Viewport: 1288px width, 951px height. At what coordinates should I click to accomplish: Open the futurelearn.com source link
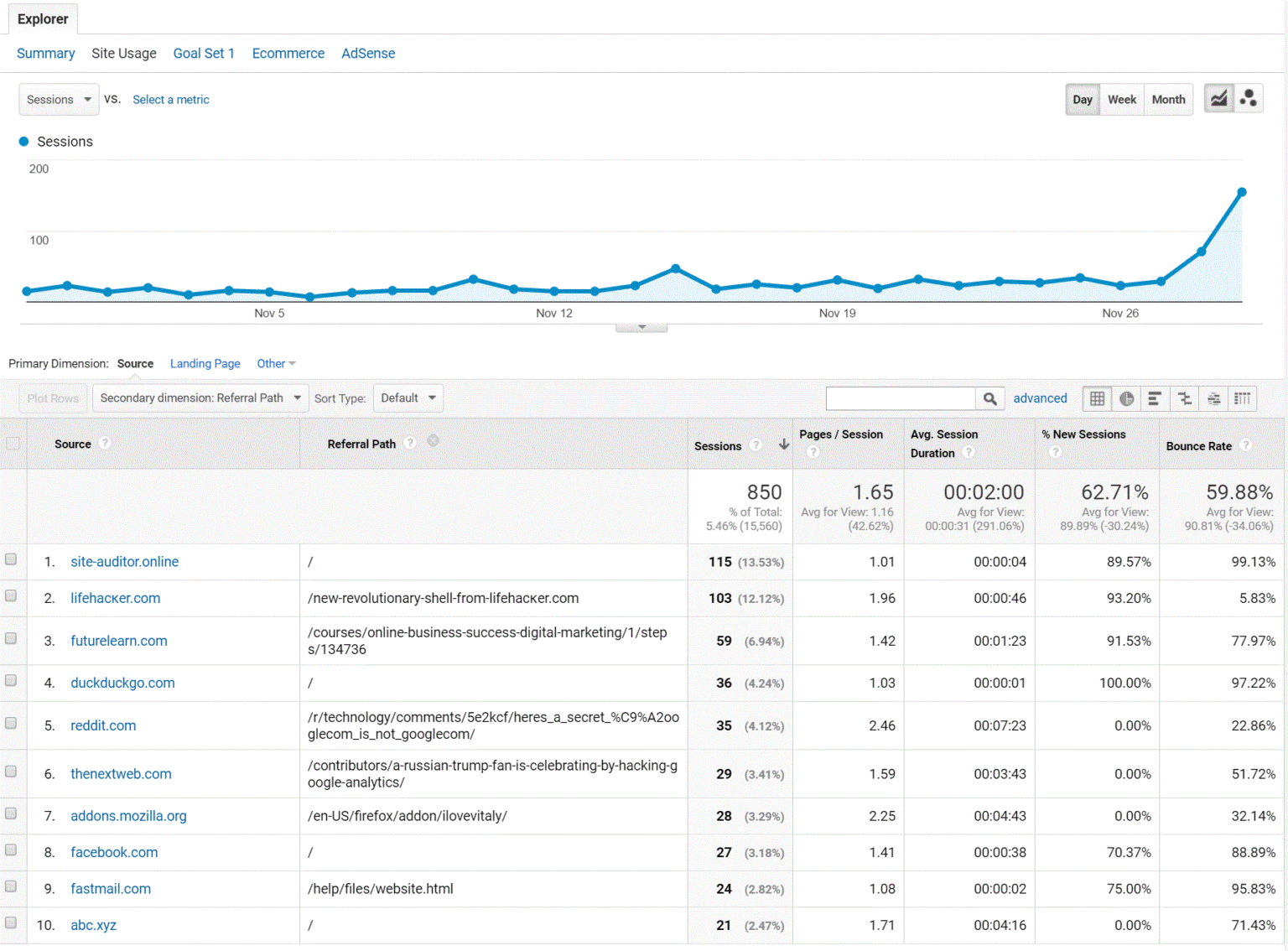[118, 640]
